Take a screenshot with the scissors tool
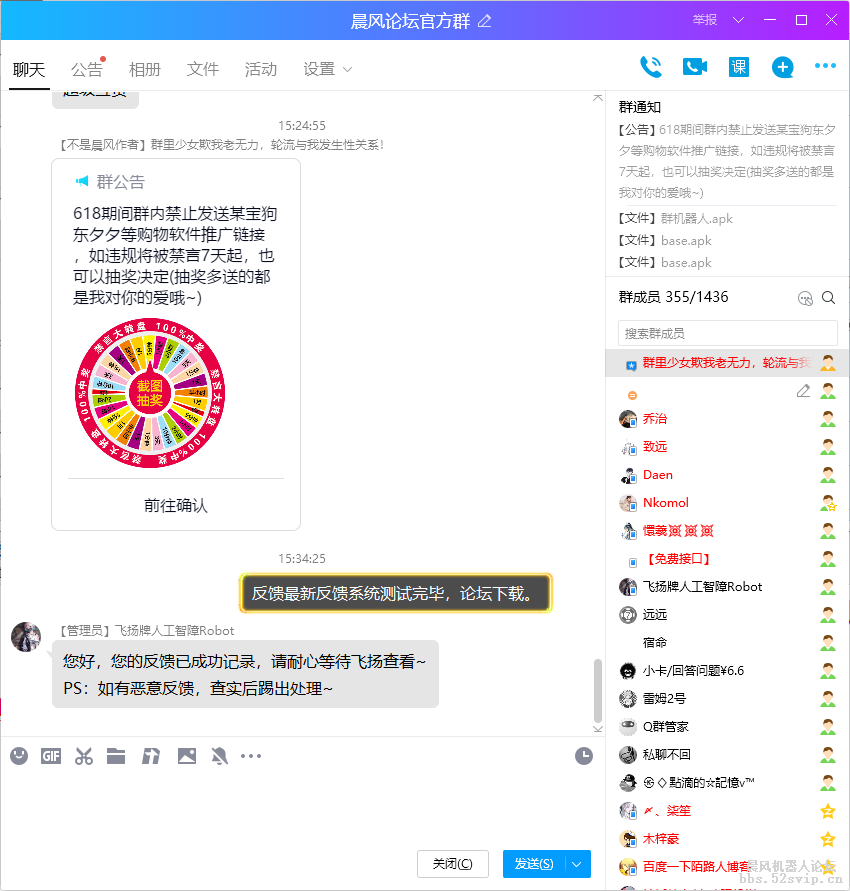The width and height of the screenshot is (850, 891). 84,755
